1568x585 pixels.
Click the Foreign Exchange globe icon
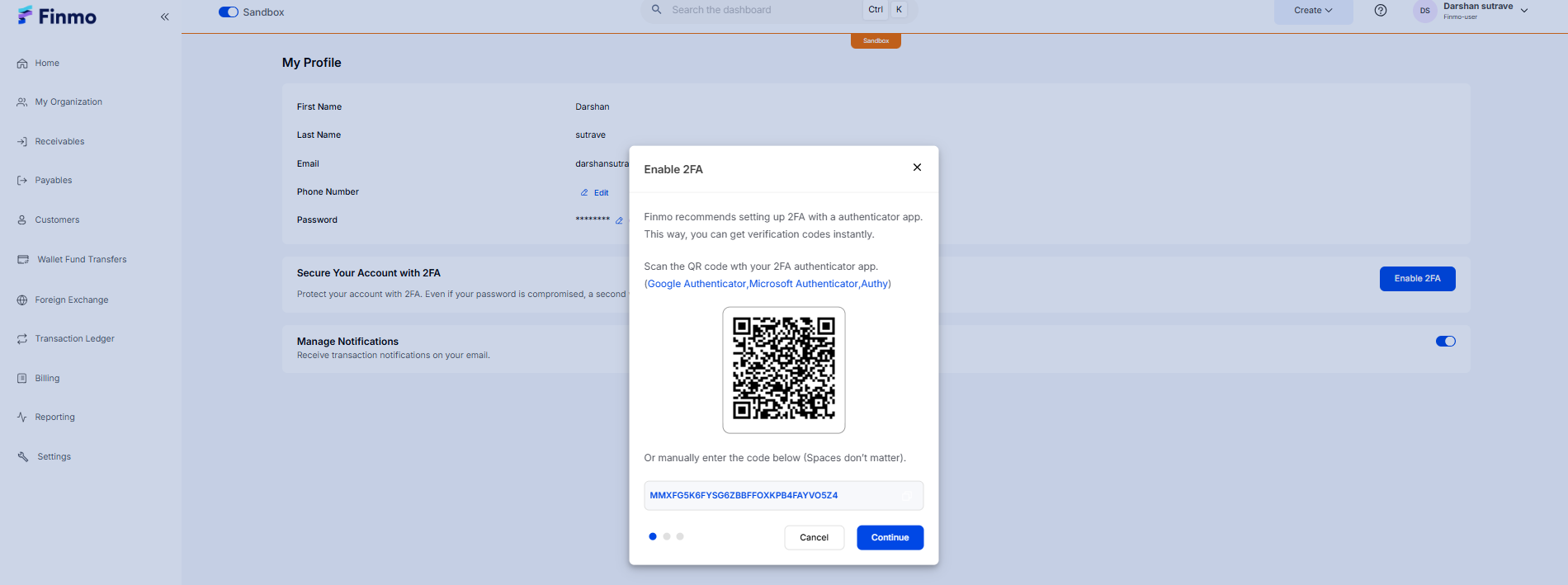click(22, 300)
